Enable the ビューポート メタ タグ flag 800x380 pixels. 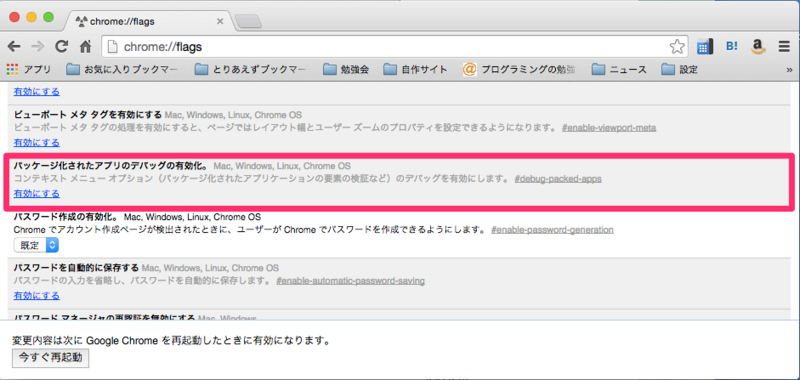coord(37,143)
